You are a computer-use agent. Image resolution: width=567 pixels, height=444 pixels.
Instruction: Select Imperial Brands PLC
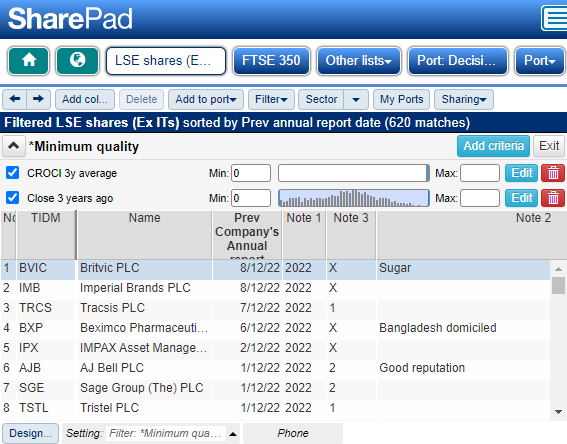135,288
